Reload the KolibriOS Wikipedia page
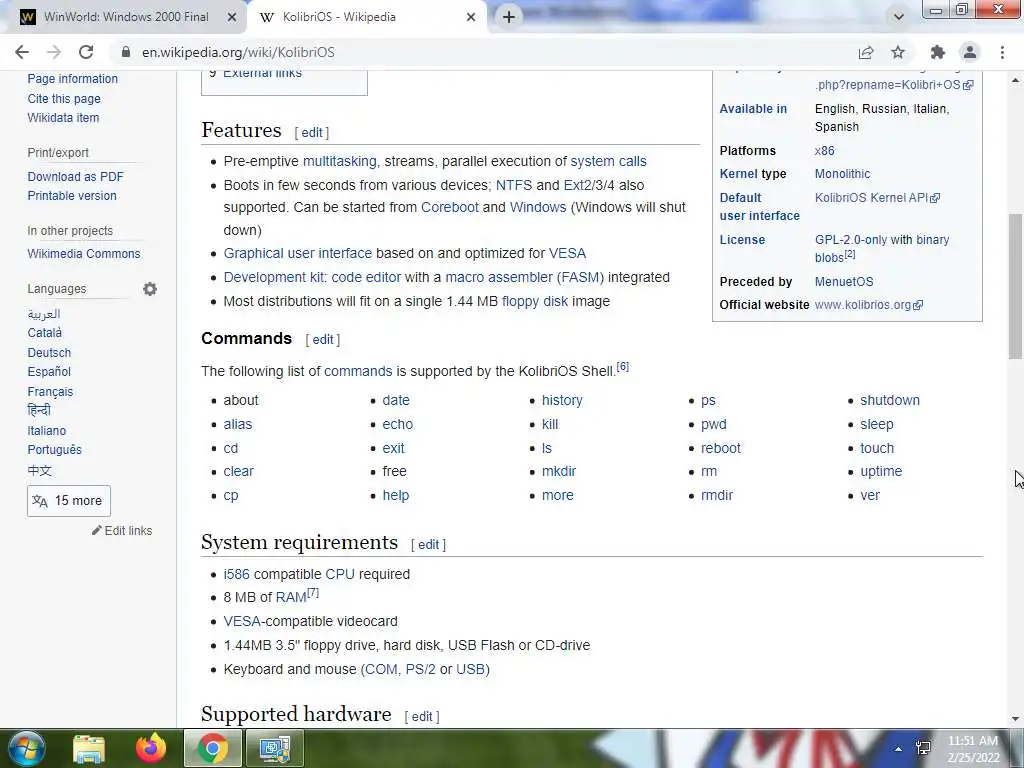 (x=86, y=52)
